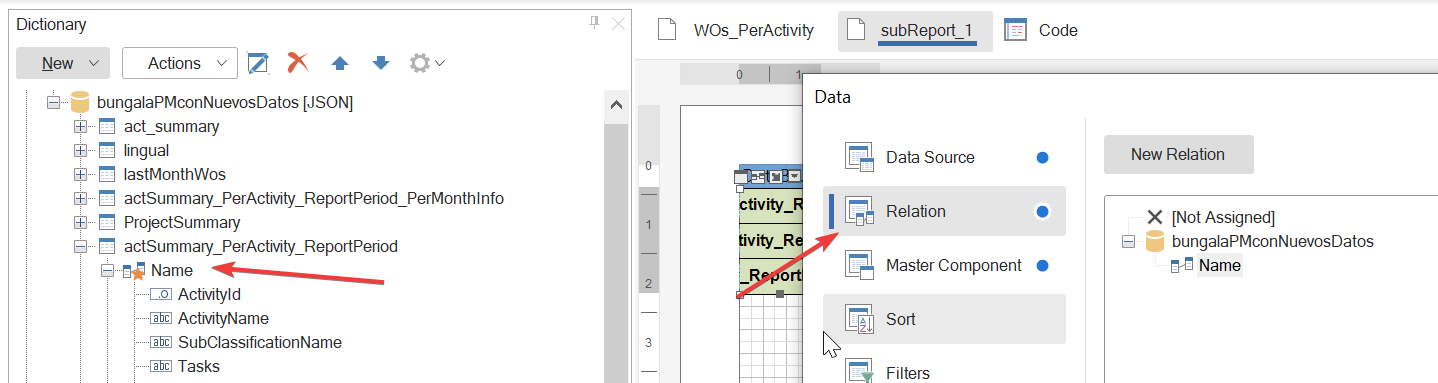Click the Master Component section icon
Screen dimensions: 1438x383
coord(860,265)
